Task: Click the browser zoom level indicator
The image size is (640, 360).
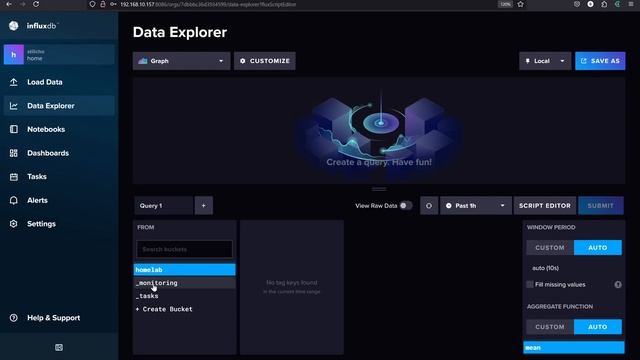Action: click(x=505, y=4)
